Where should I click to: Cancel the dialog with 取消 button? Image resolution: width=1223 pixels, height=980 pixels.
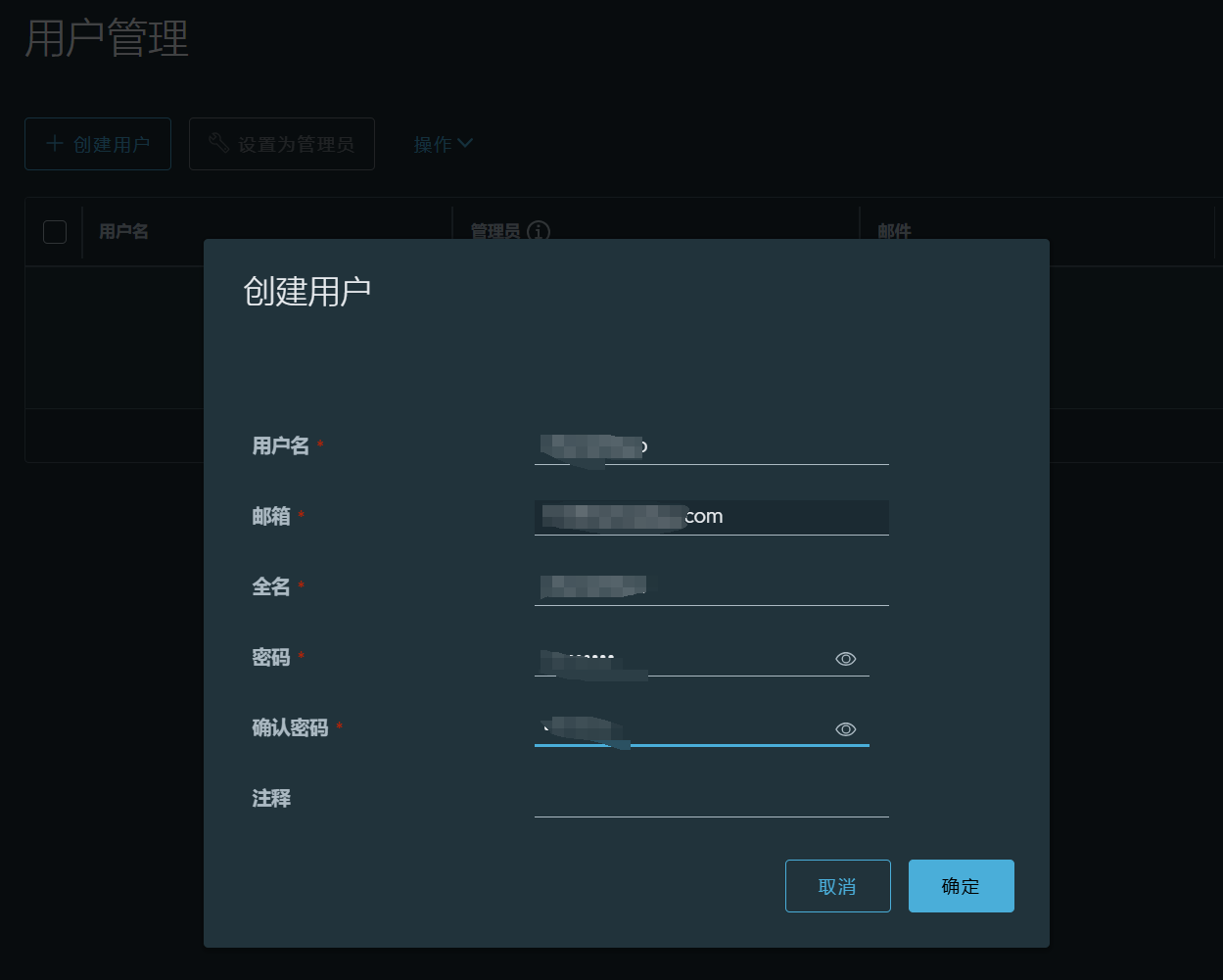(x=837, y=886)
